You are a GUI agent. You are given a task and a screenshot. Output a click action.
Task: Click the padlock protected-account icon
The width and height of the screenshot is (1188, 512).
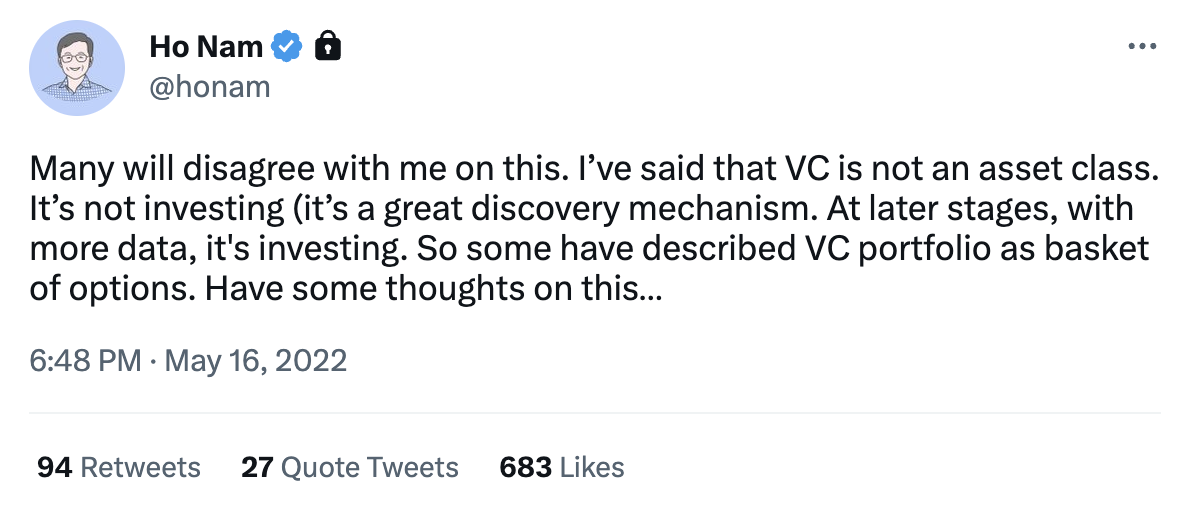(x=327, y=46)
